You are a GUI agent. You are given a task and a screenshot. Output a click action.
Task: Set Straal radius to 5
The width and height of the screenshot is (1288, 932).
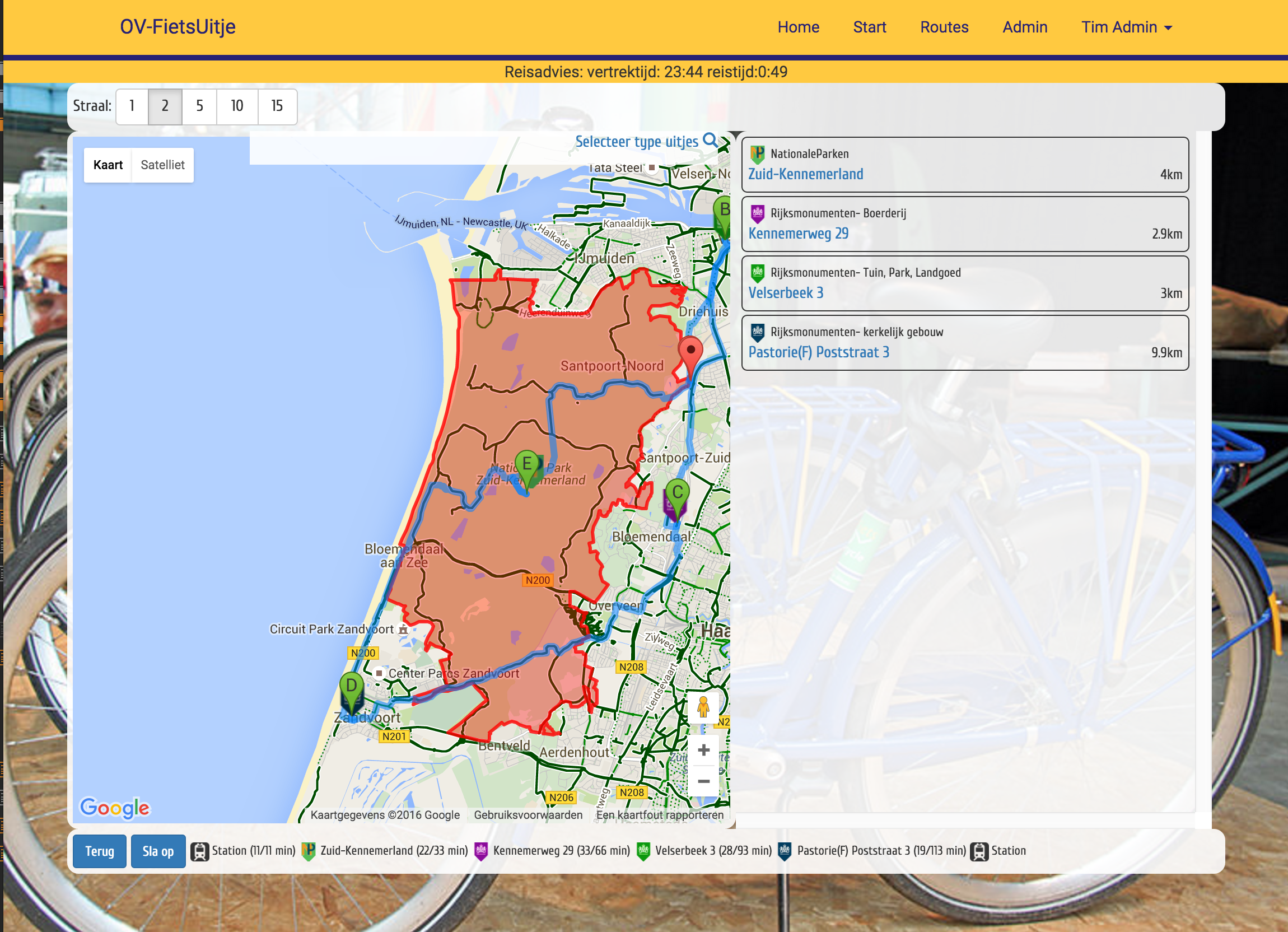pyautogui.click(x=199, y=106)
